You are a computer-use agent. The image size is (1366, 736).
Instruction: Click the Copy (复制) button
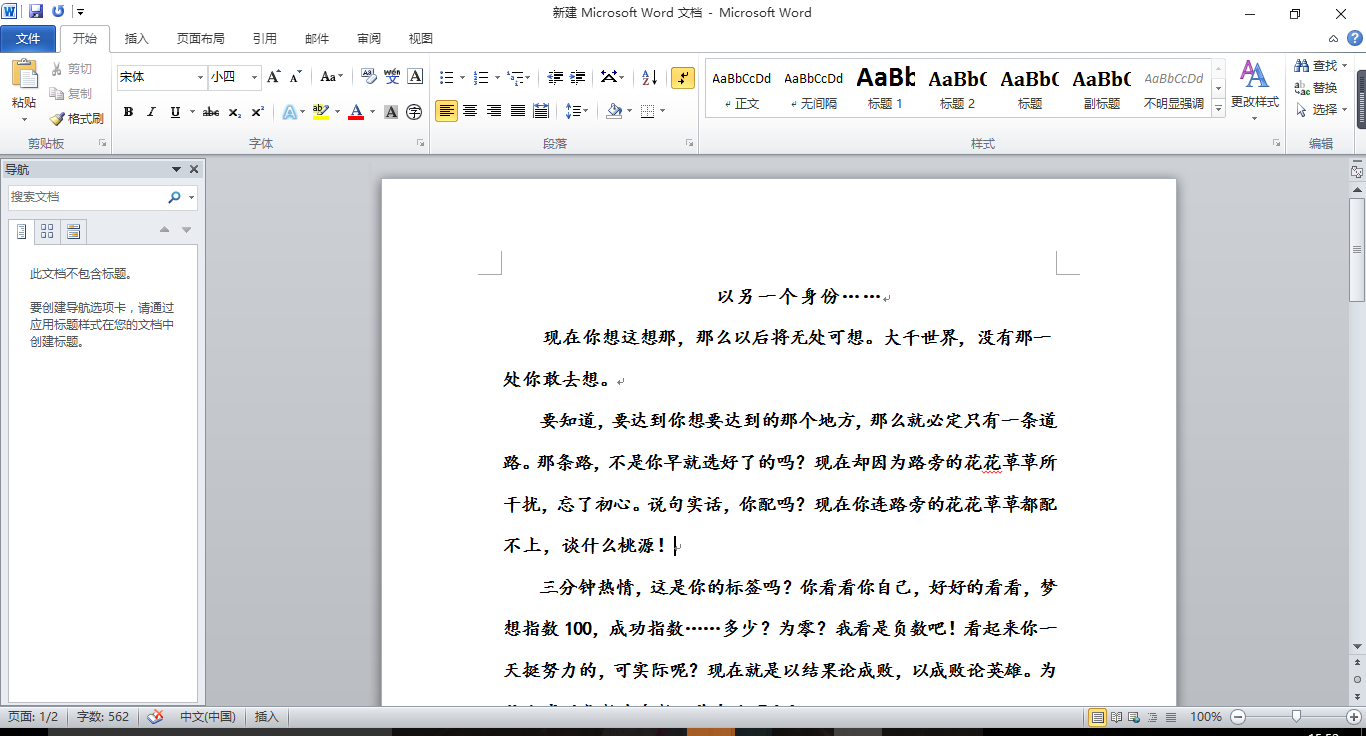[72, 93]
